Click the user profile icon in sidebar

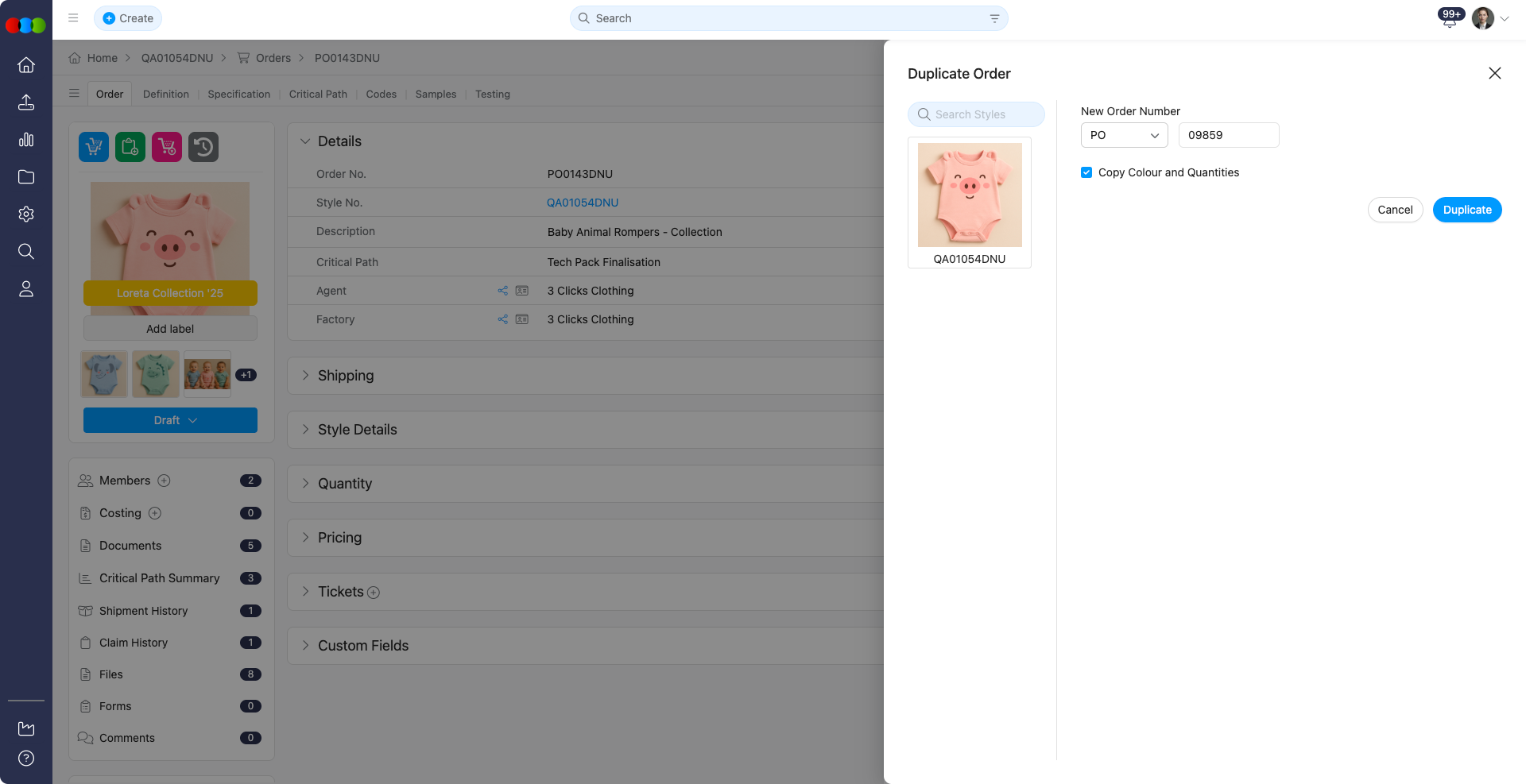click(26, 289)
